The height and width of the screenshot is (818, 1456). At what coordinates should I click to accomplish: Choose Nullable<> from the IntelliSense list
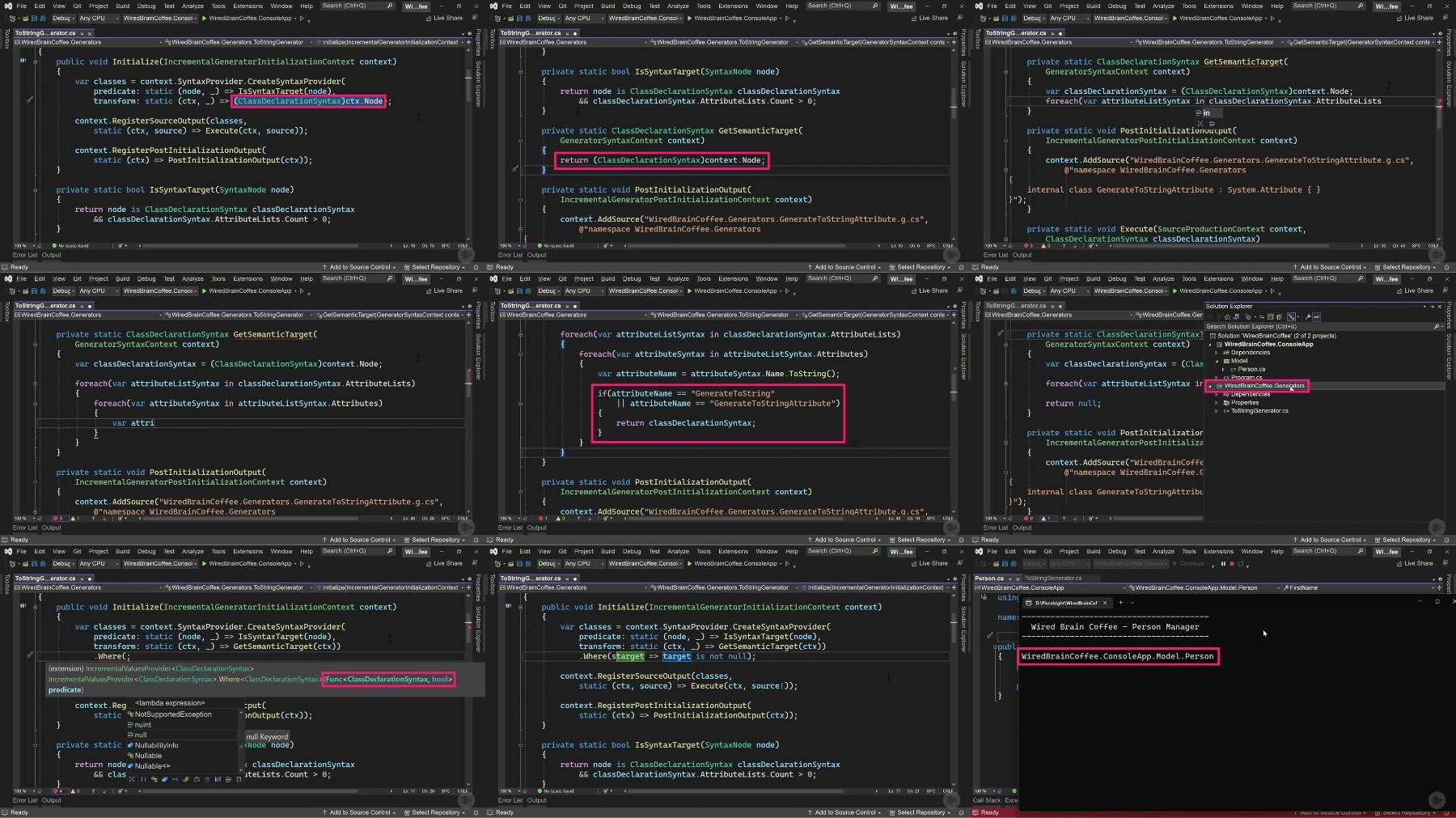(152, 765)
